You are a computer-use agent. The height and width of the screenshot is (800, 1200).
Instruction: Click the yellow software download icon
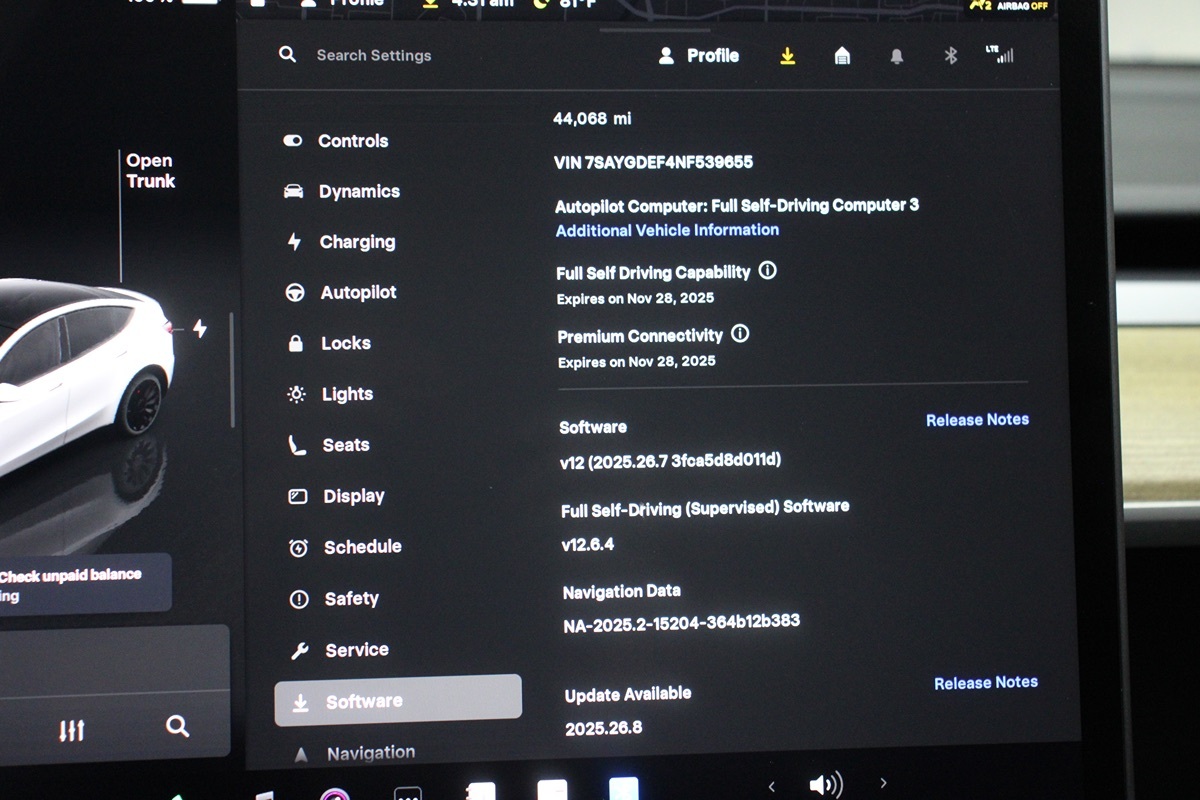click(x=788, y=57)
